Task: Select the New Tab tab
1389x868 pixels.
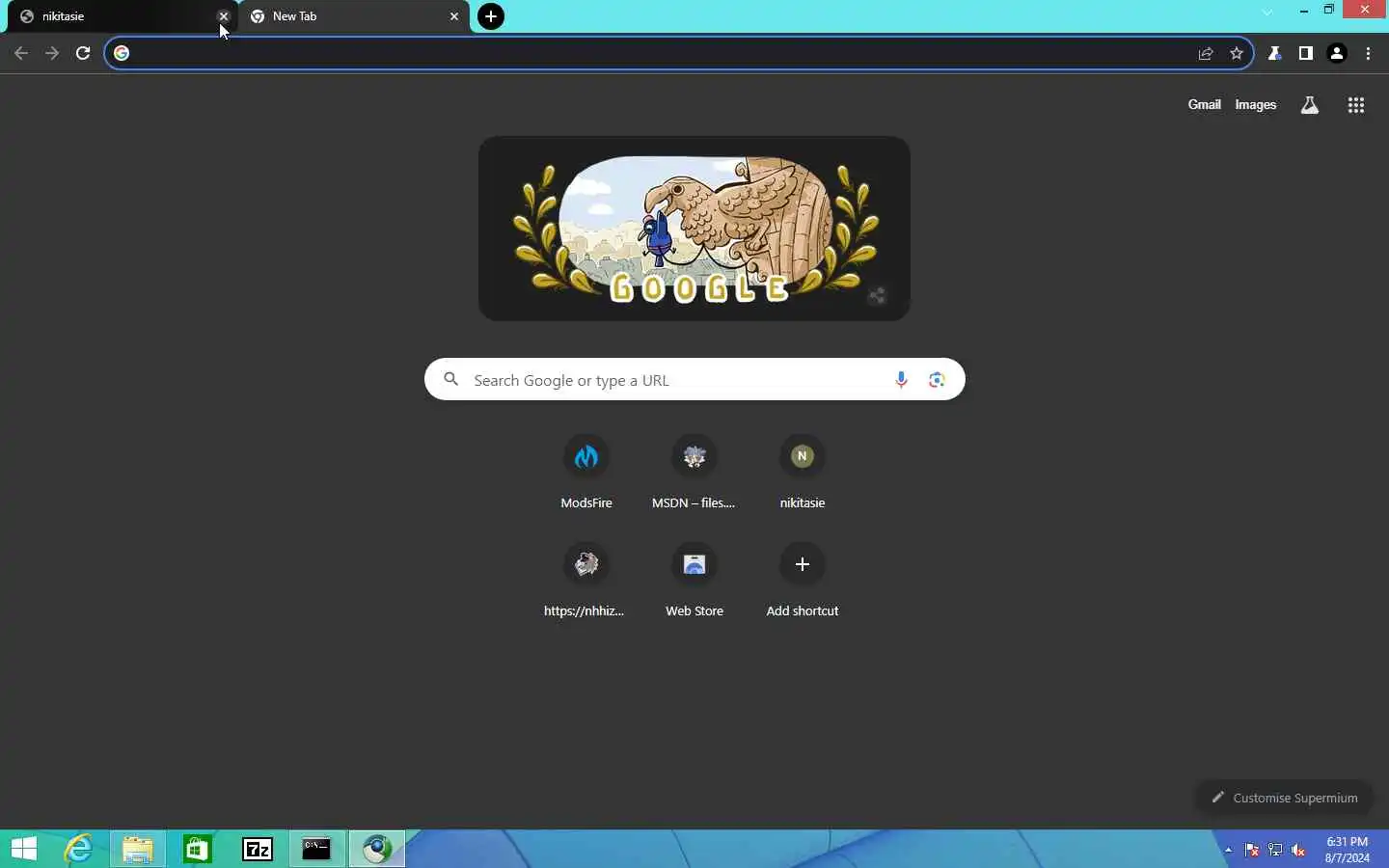Action: (352, 16)
